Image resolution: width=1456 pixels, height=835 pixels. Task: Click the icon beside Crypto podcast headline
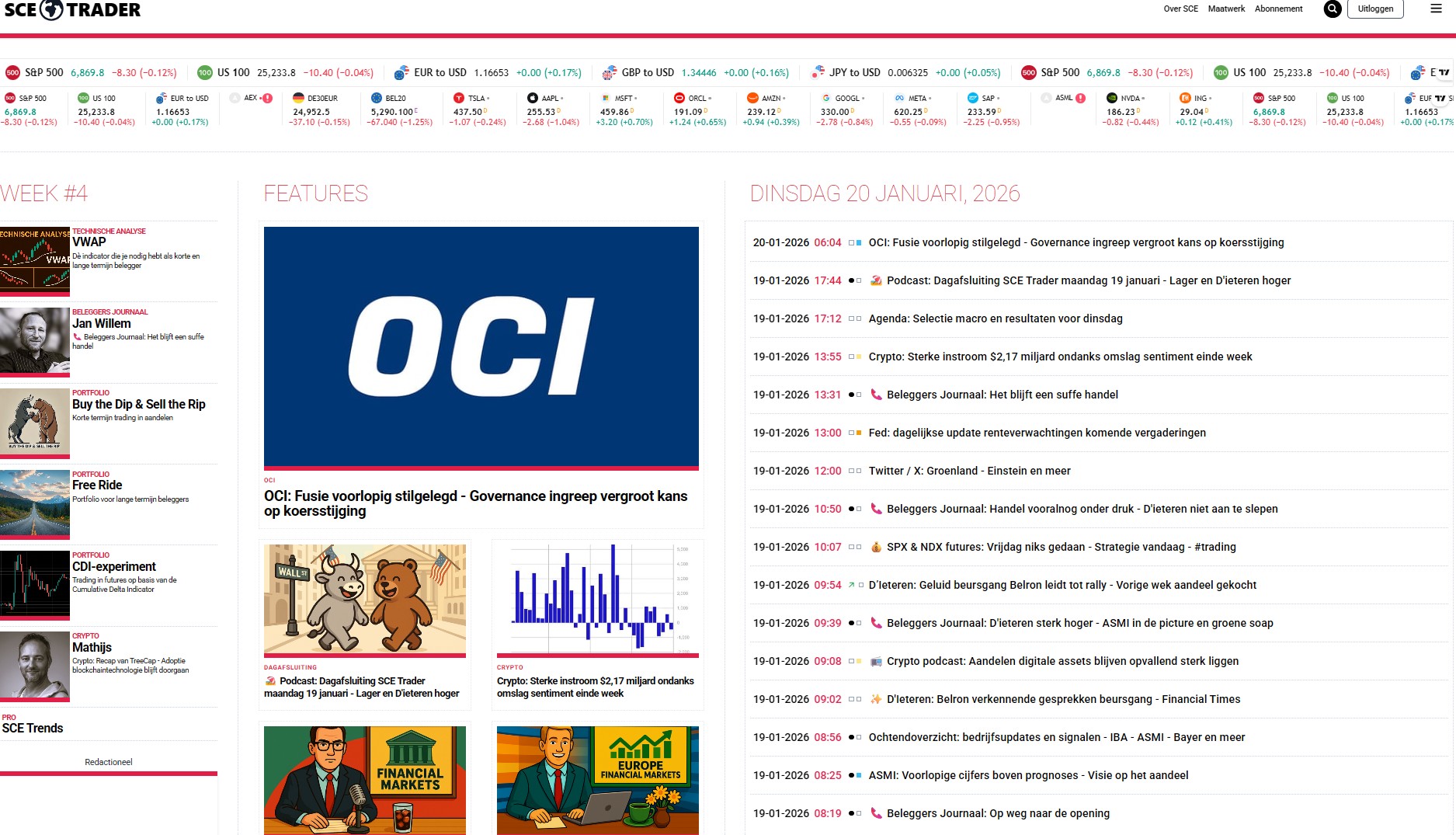[x=876, y=661]
